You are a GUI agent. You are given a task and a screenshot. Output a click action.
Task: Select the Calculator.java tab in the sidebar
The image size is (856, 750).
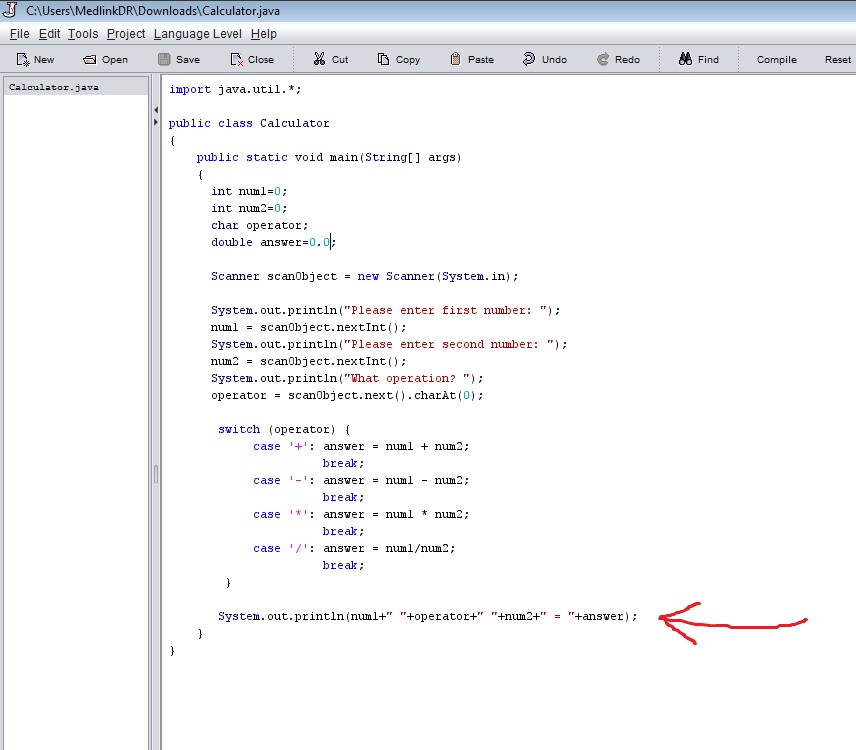(x=51, y=86)
